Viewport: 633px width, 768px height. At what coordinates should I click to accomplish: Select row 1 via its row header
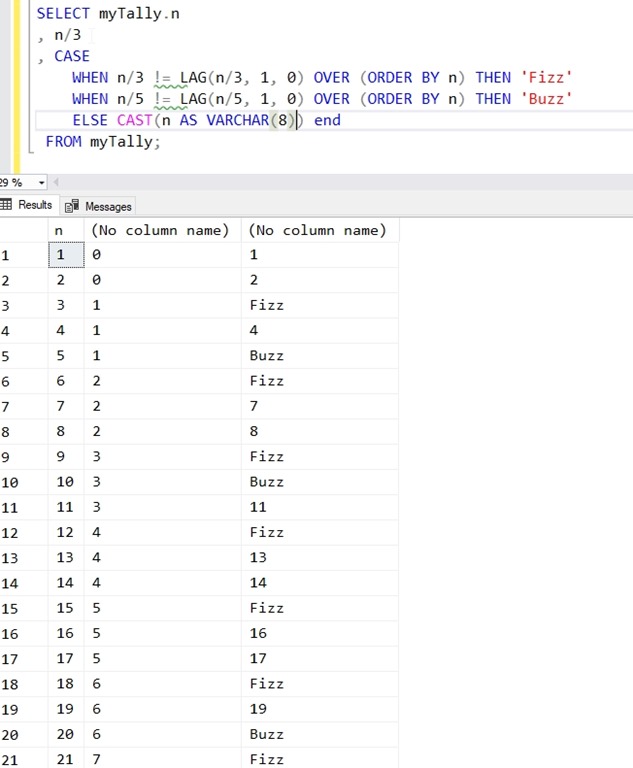click(8, 255)
